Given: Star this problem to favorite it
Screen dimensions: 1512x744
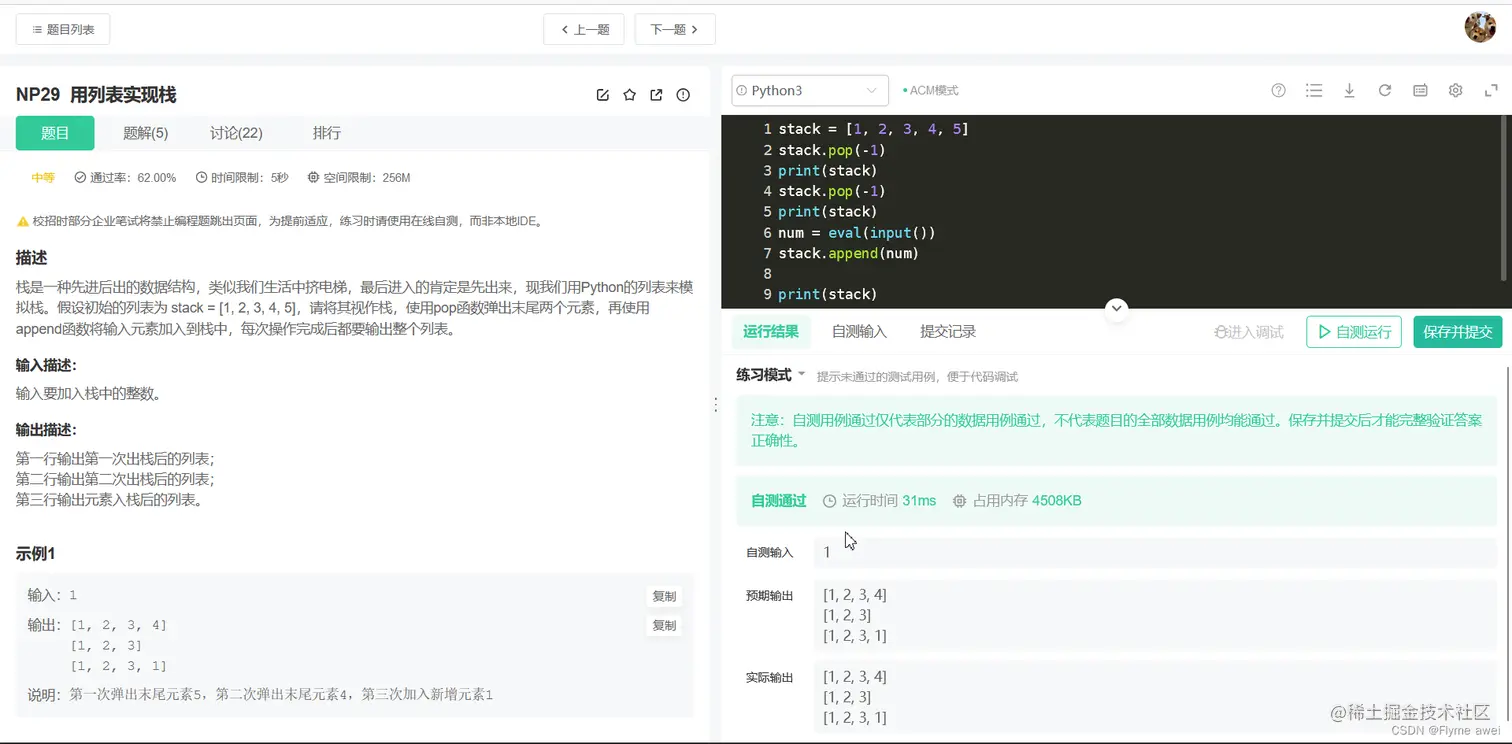Looking at the screenshot, I should pos(629,94).
